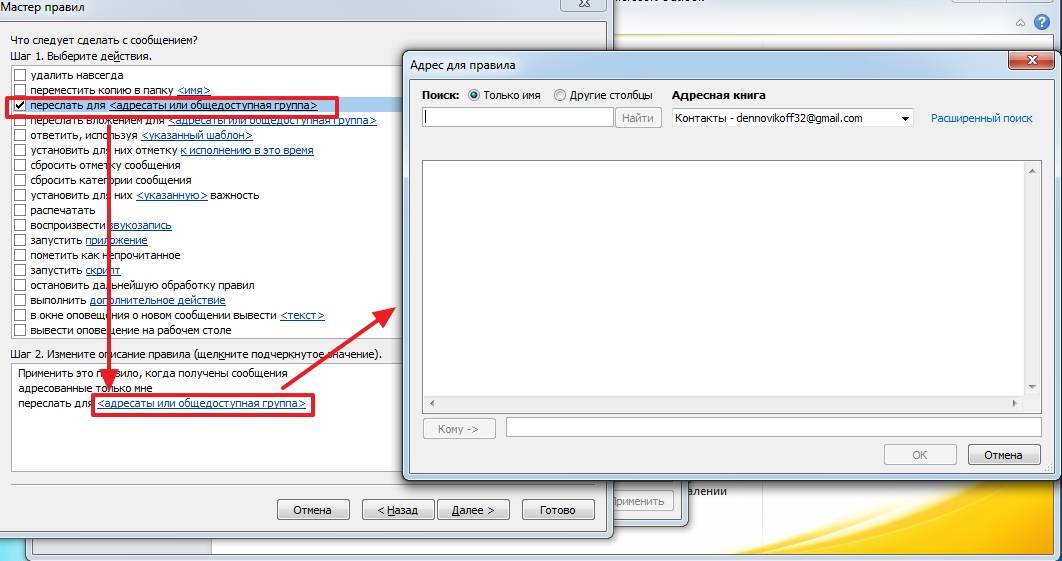1062x561 pixels.
Task: Click the ribbon collapse arrow icon
Action: coord(1020,22)
